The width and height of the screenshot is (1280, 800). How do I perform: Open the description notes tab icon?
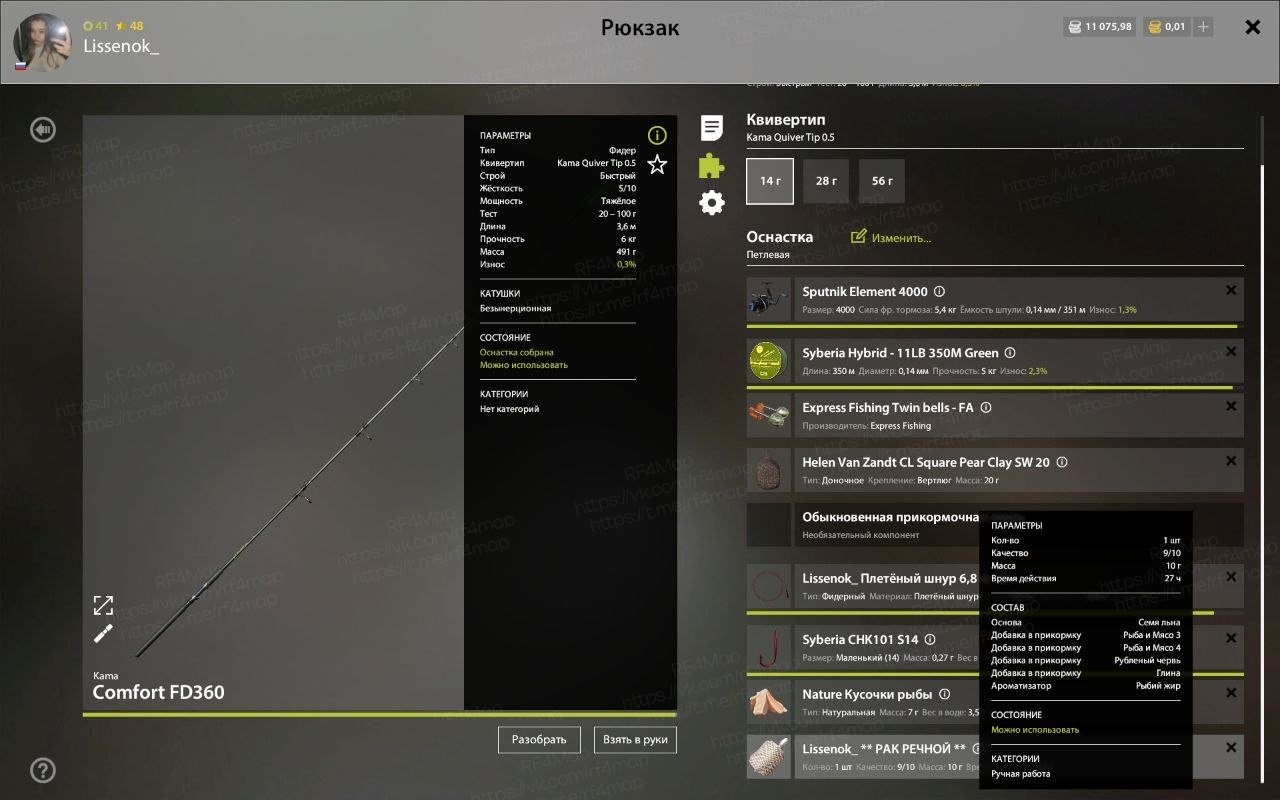(x=712, y=128)
